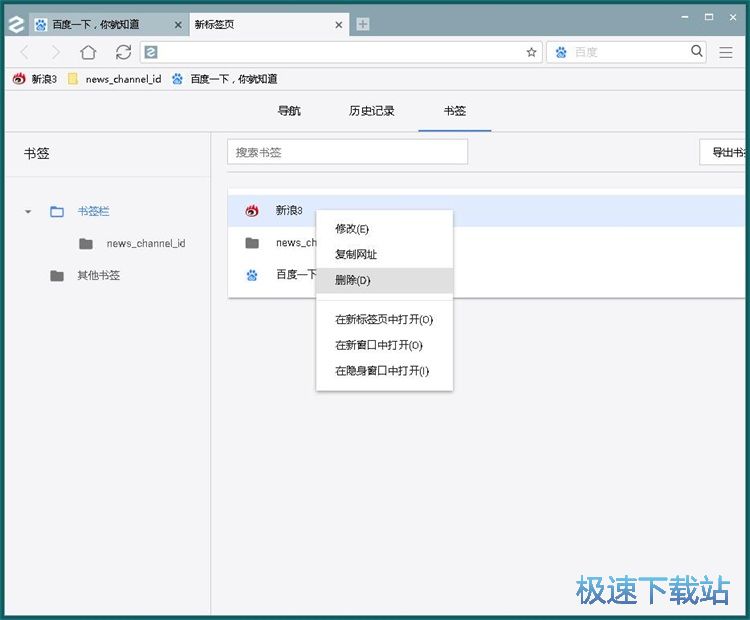Click the bookmark star in address bar
The width and height of the screenshot is (750, 620).
[531, 52]
